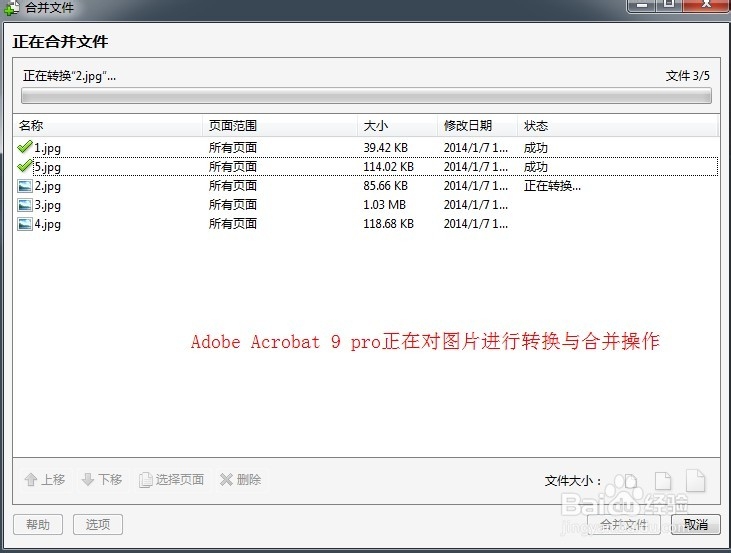This screenshot has width=731, height=553.
Task: Open the 帮助 help button
Action: pos(38,525)
